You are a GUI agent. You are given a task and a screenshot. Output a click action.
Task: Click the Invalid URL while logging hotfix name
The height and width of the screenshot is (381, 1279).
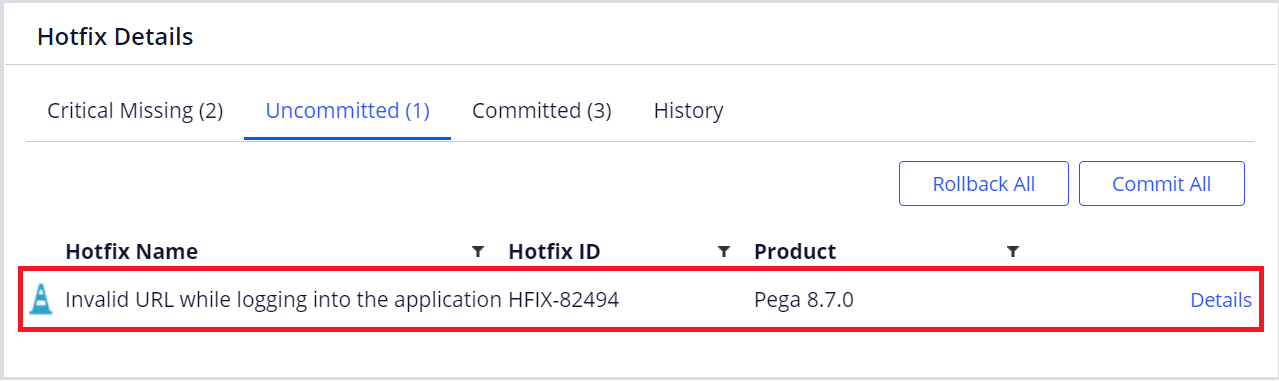pos(283,300)
